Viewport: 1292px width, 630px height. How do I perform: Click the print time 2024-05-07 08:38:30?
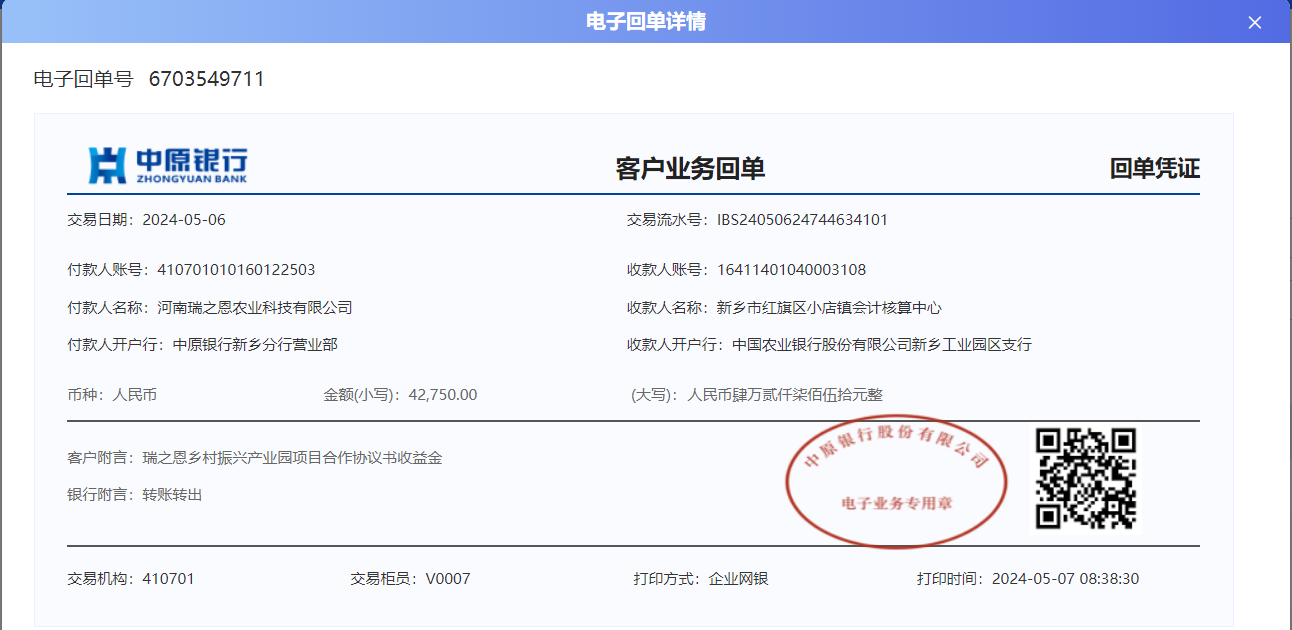[1065, 579]
